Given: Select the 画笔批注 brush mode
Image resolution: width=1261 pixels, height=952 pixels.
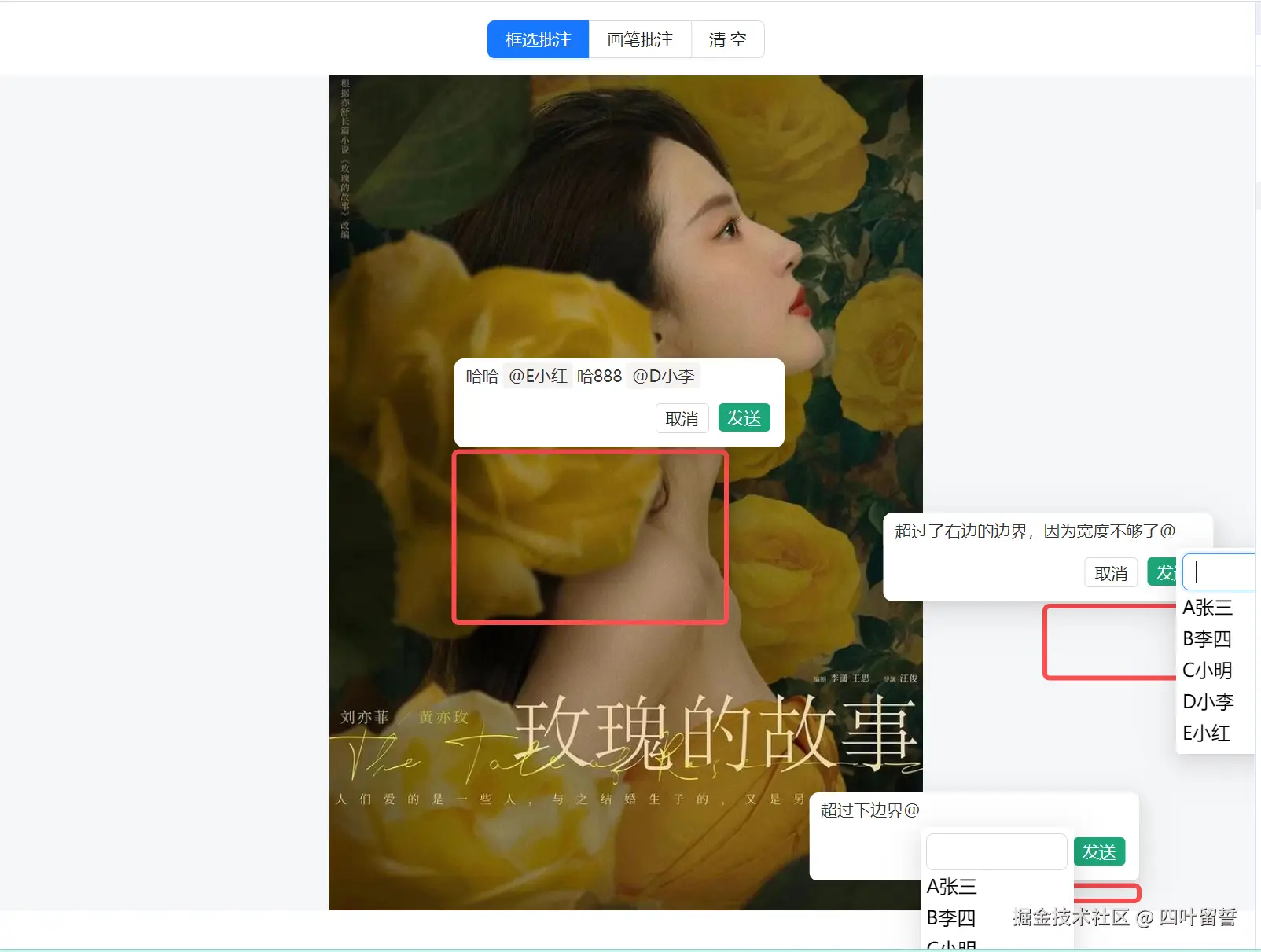Looking at the screenshot, I should click(x=640, y=39).
